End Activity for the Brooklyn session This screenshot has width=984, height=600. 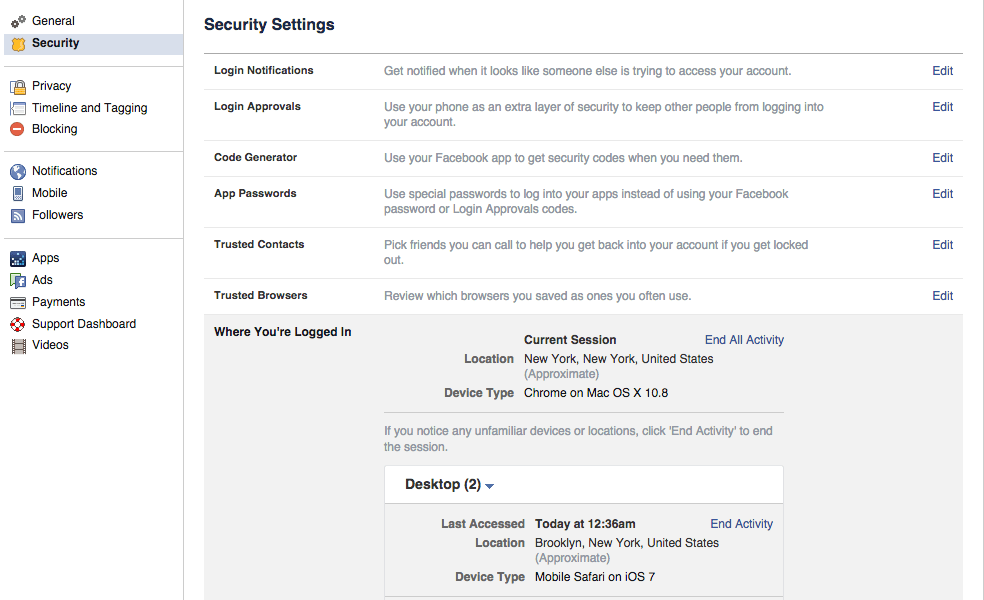pos(741,523)
